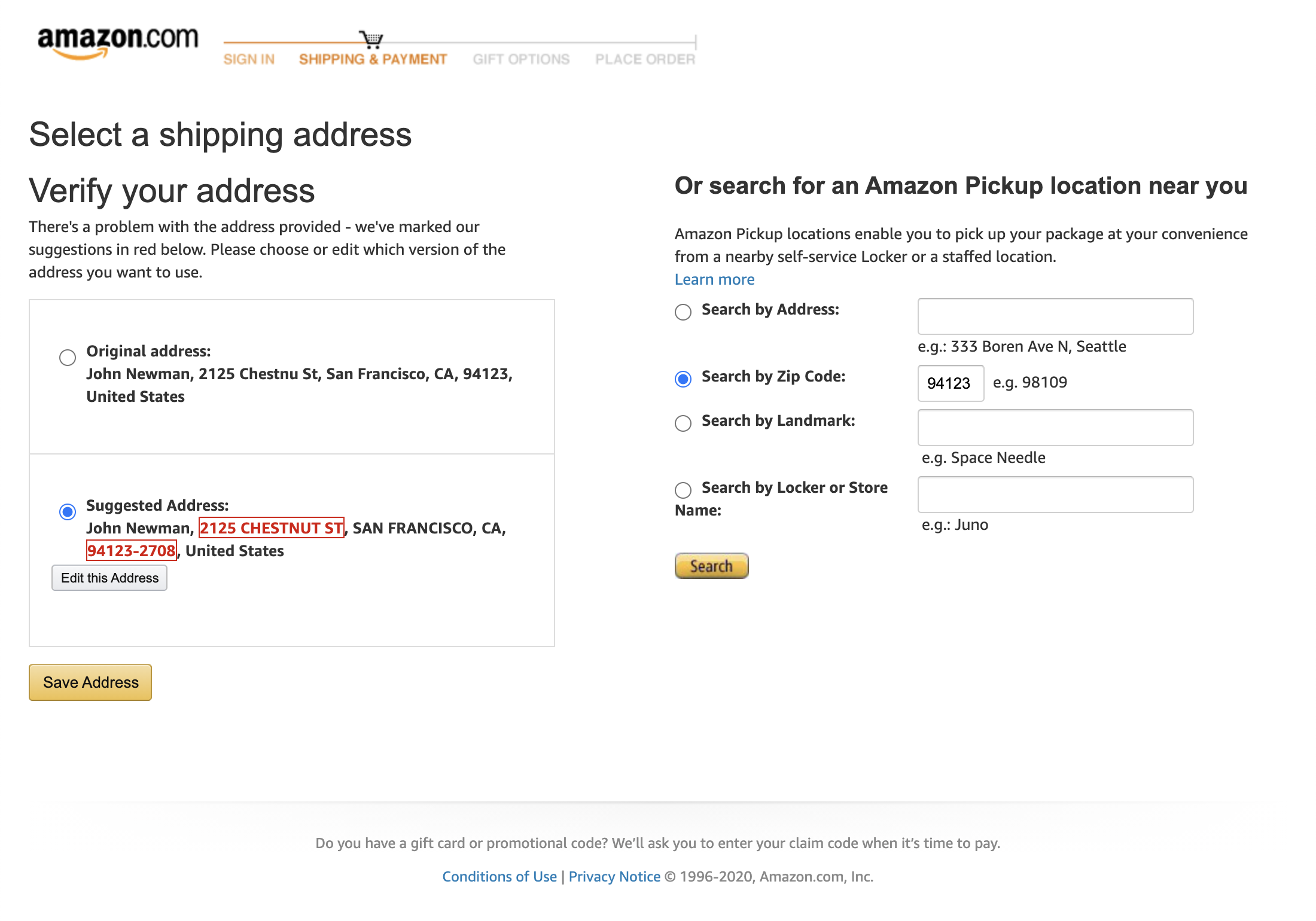The height and width of the screenshot is (921, 1316).
Task: Open Conditions of Use
Action: [x=499, y=876]
